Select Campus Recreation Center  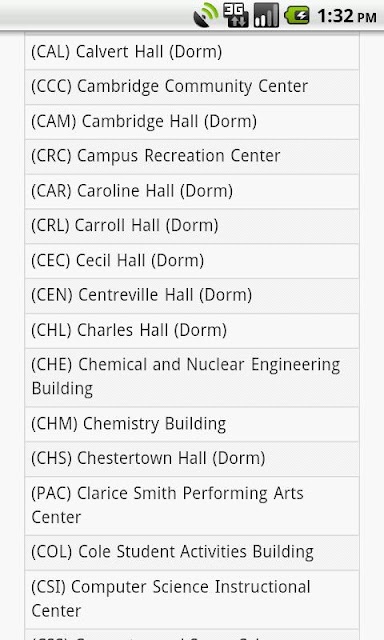(x=192, y=156)
